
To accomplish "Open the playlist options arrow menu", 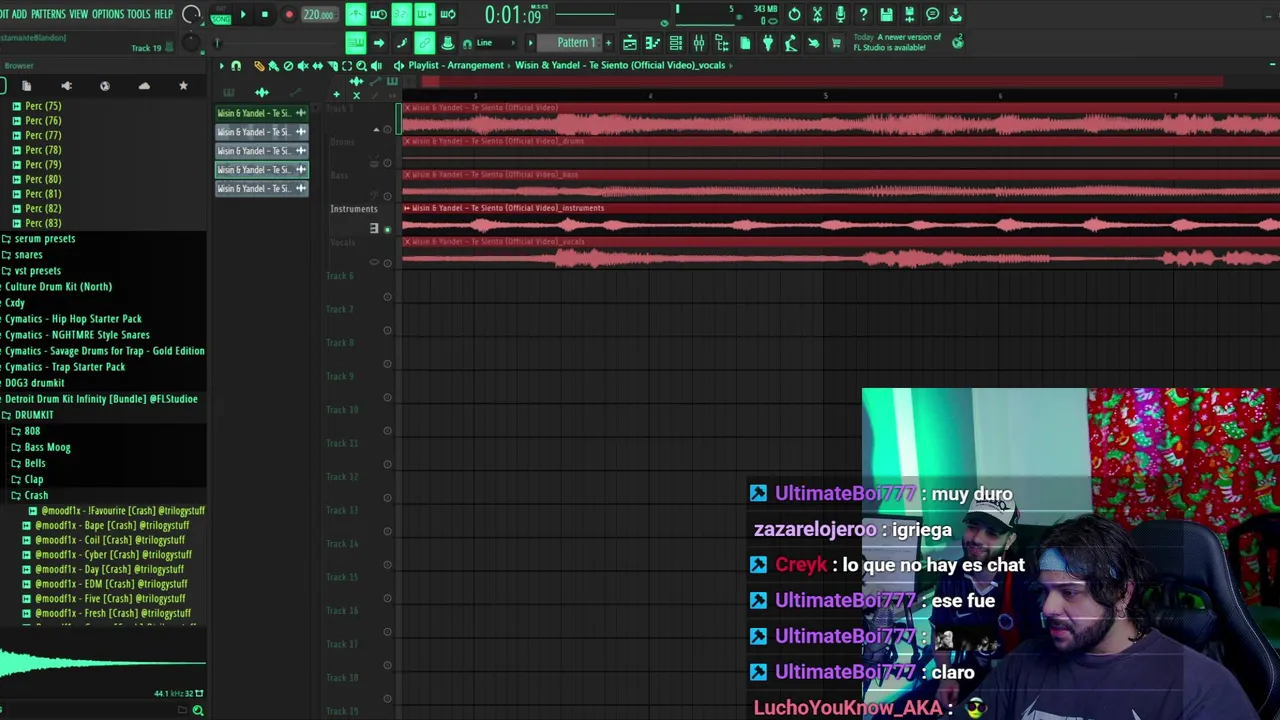I will (221, 65).
